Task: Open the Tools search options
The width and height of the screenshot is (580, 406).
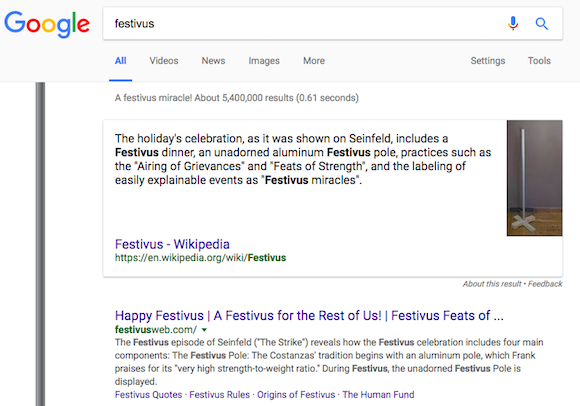Action: click(539, 61)
